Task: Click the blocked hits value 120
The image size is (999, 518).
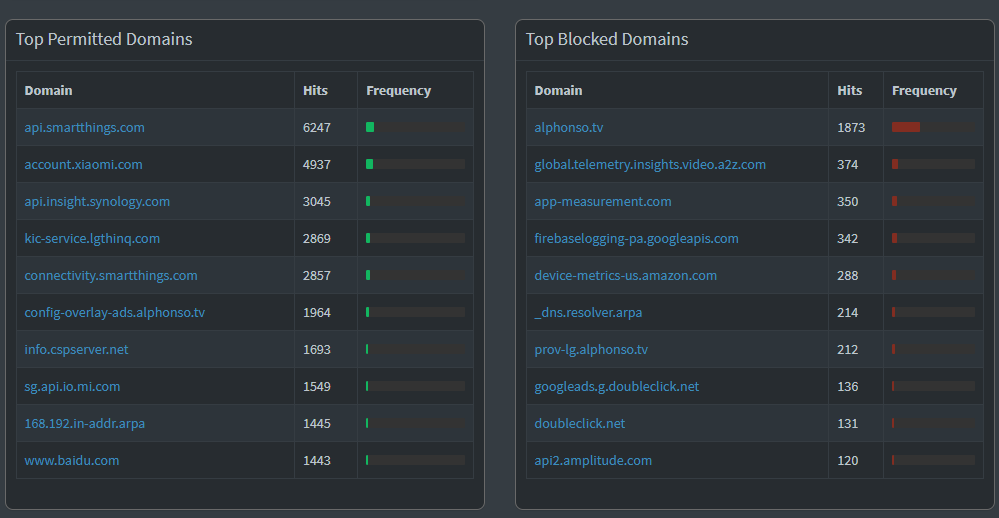Action: pyautogui.click(x=847, y=460)
